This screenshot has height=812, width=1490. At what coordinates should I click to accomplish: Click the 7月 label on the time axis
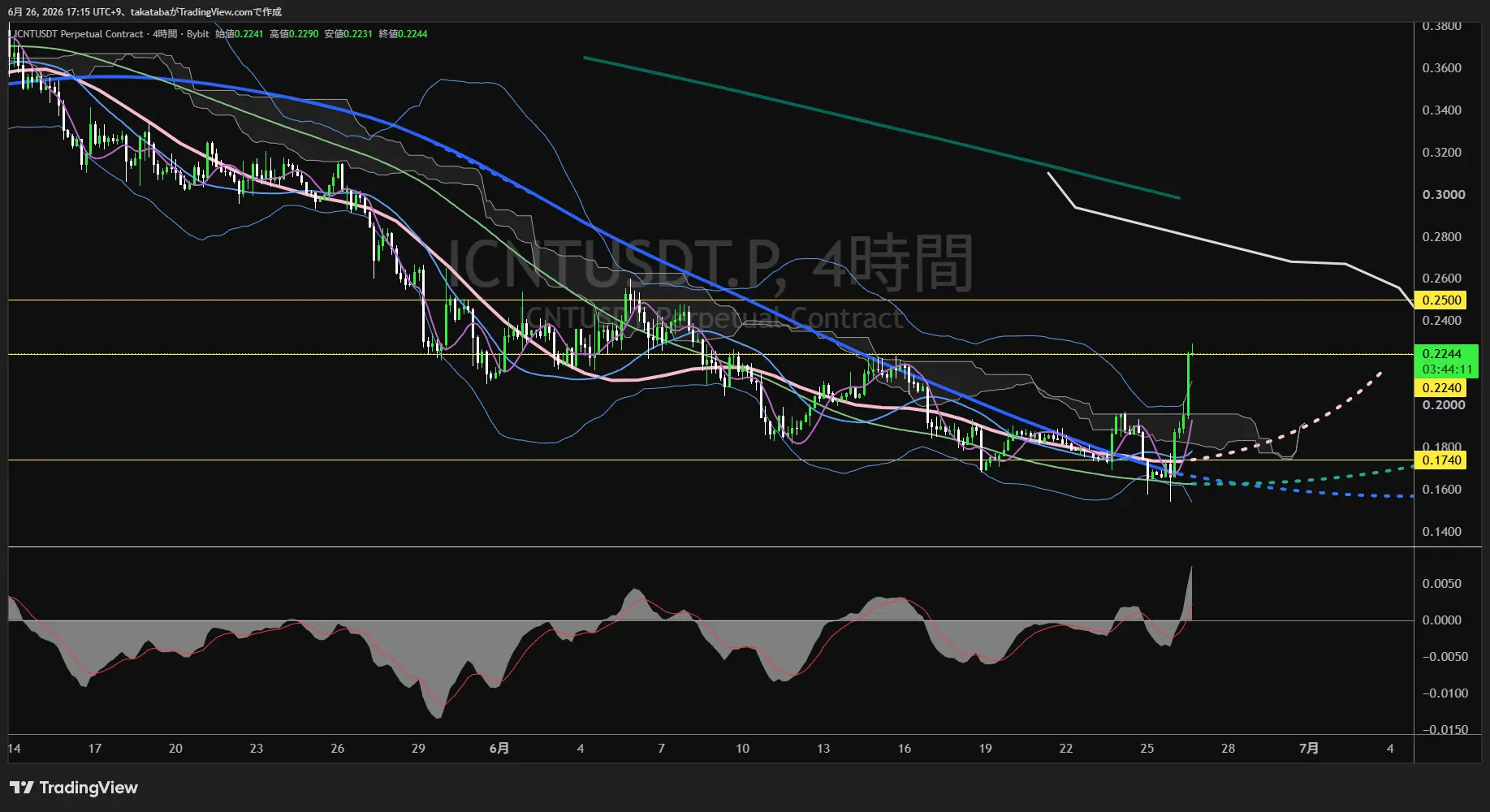click(x=1309, y=749)
